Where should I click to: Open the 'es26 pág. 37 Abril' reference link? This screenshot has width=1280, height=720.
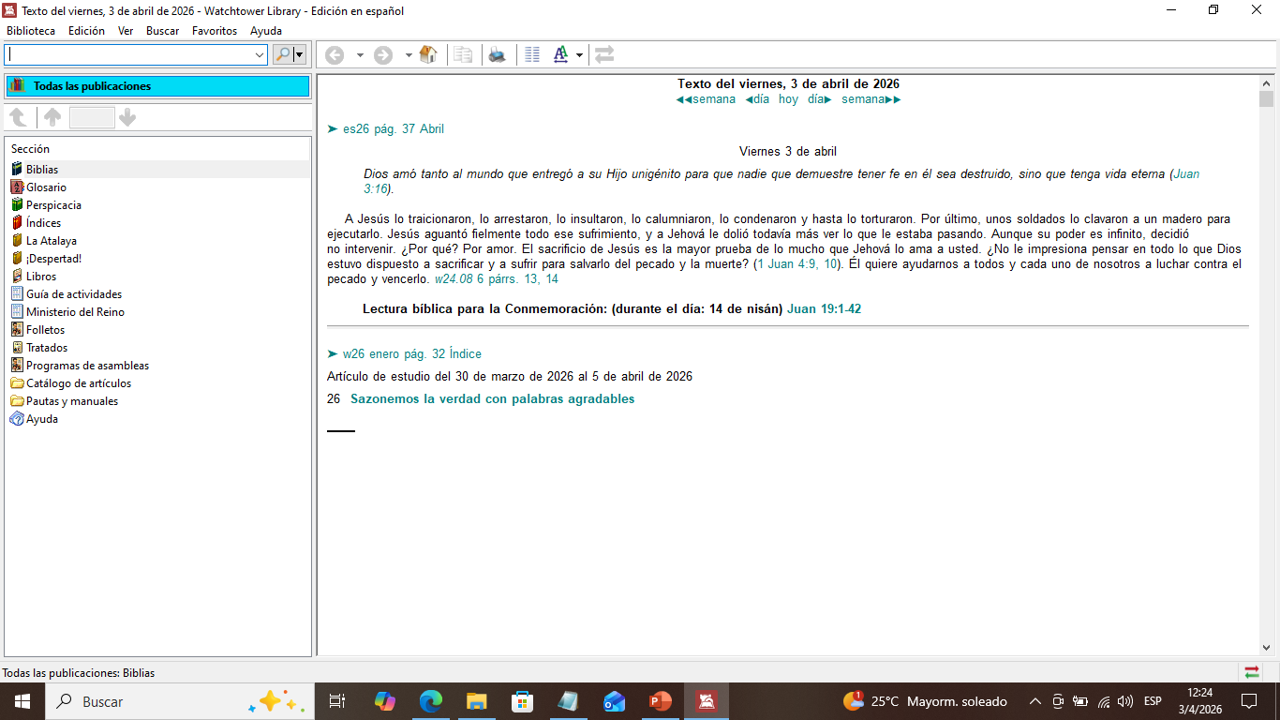[393, 129]
